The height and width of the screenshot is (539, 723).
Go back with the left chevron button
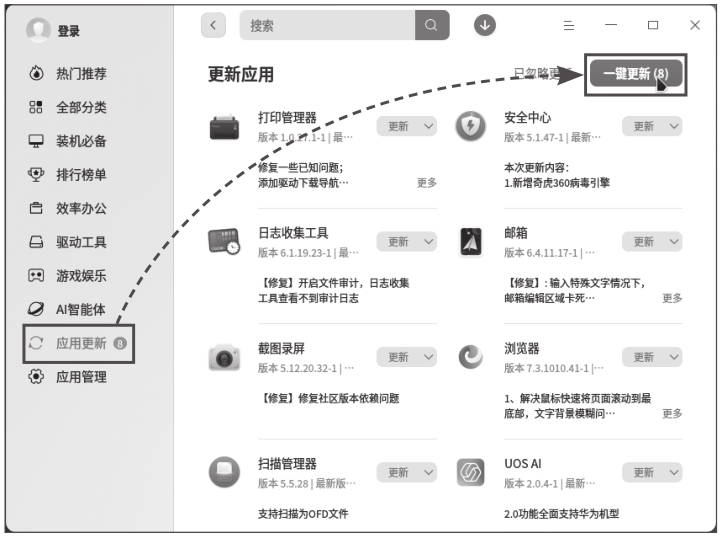pos(213,25)
